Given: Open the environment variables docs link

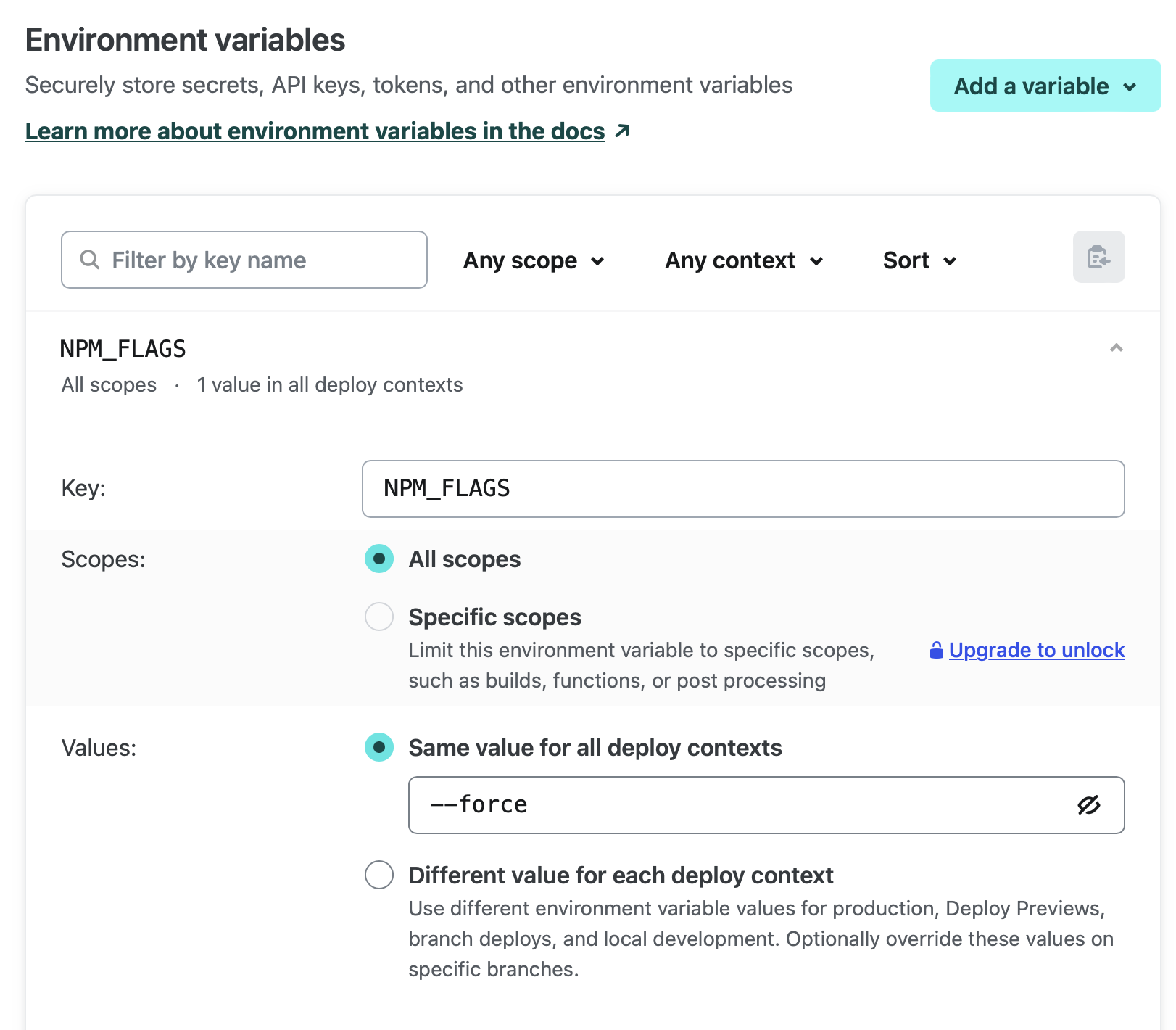Looking at the screenshot, I should pyautogui.click(x=315, y=131).
